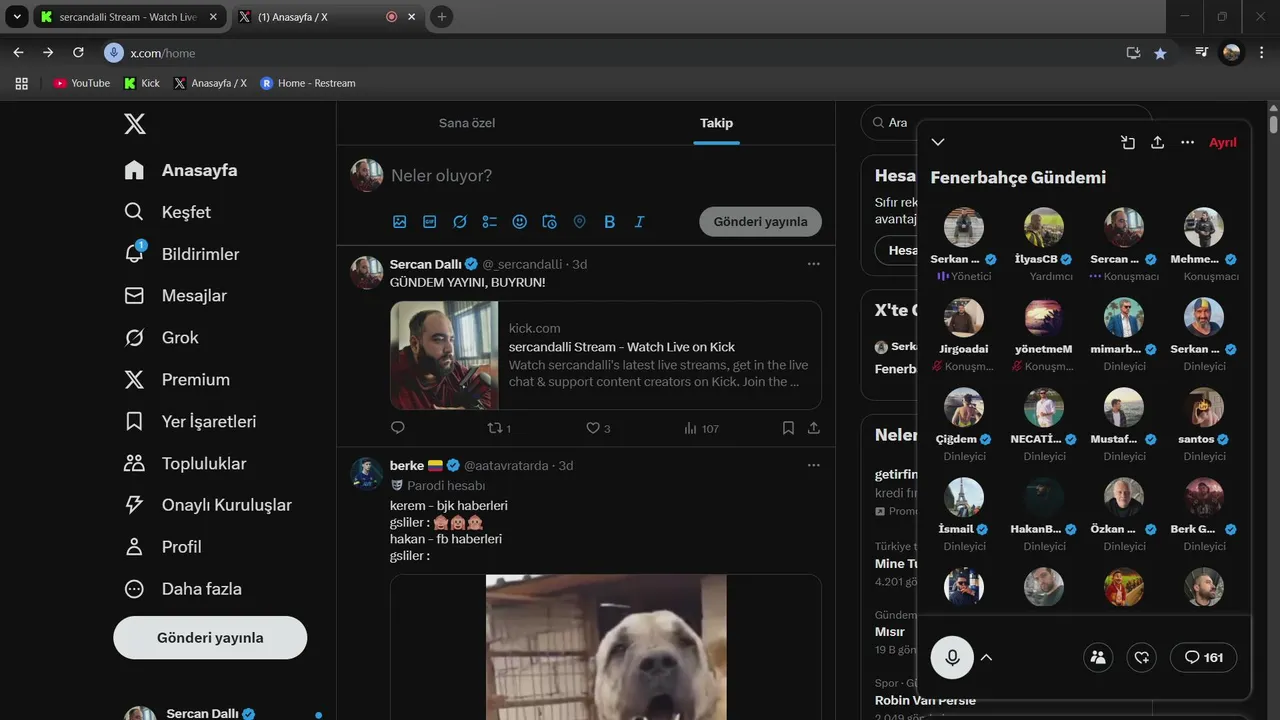Add a poll to the post
Image resolution: width=1280 pixels, height=720 pixels.
(489, 222)
